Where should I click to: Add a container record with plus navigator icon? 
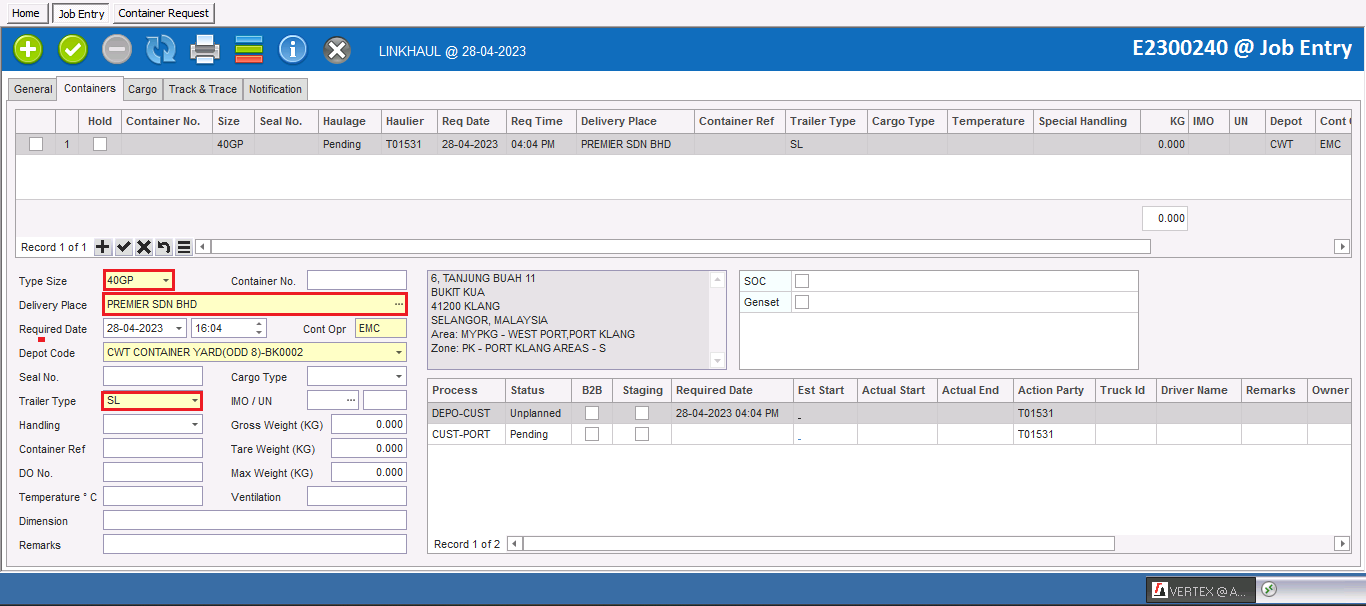coord(103,247)
